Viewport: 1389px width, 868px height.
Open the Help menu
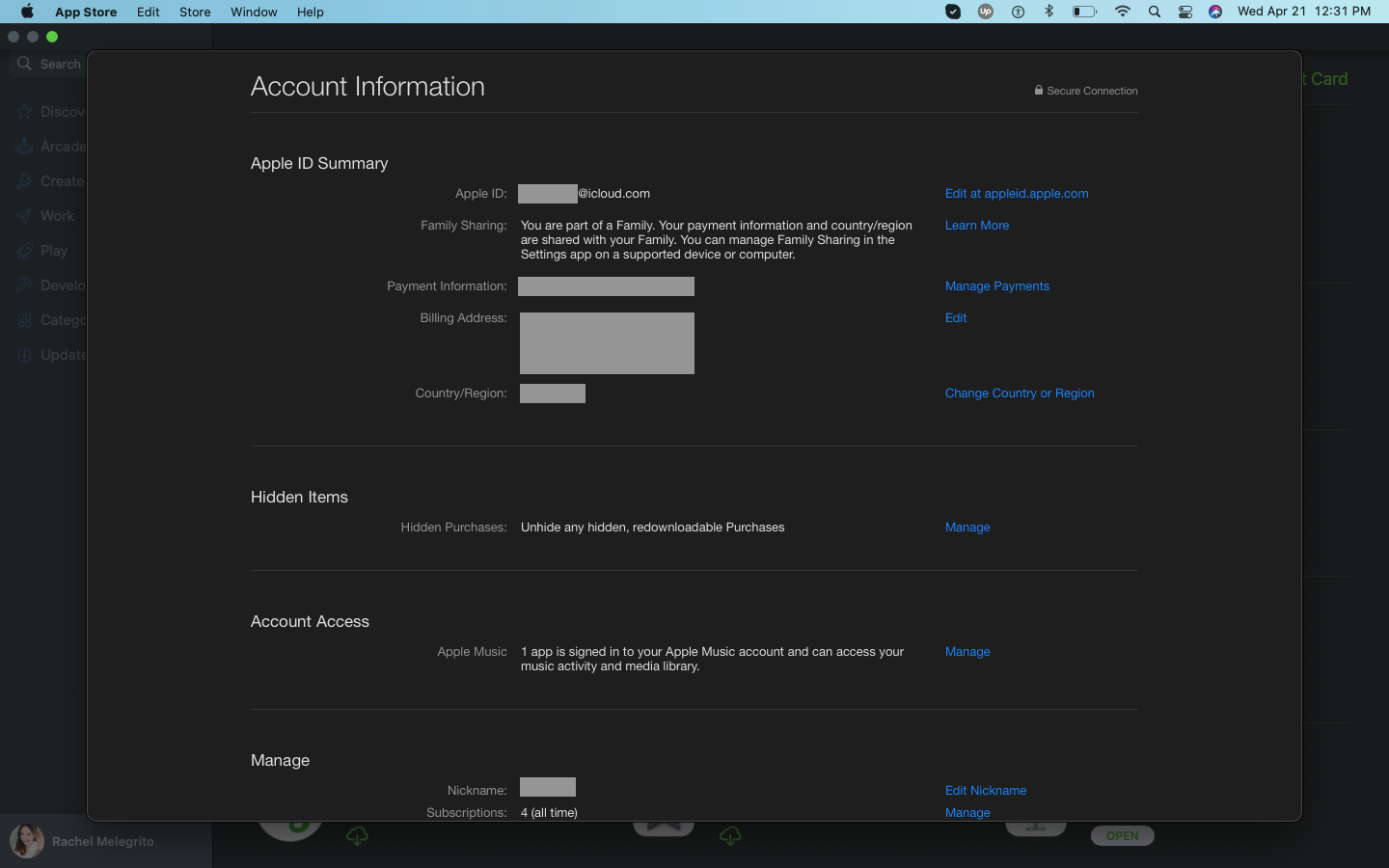tap(310, 12)
